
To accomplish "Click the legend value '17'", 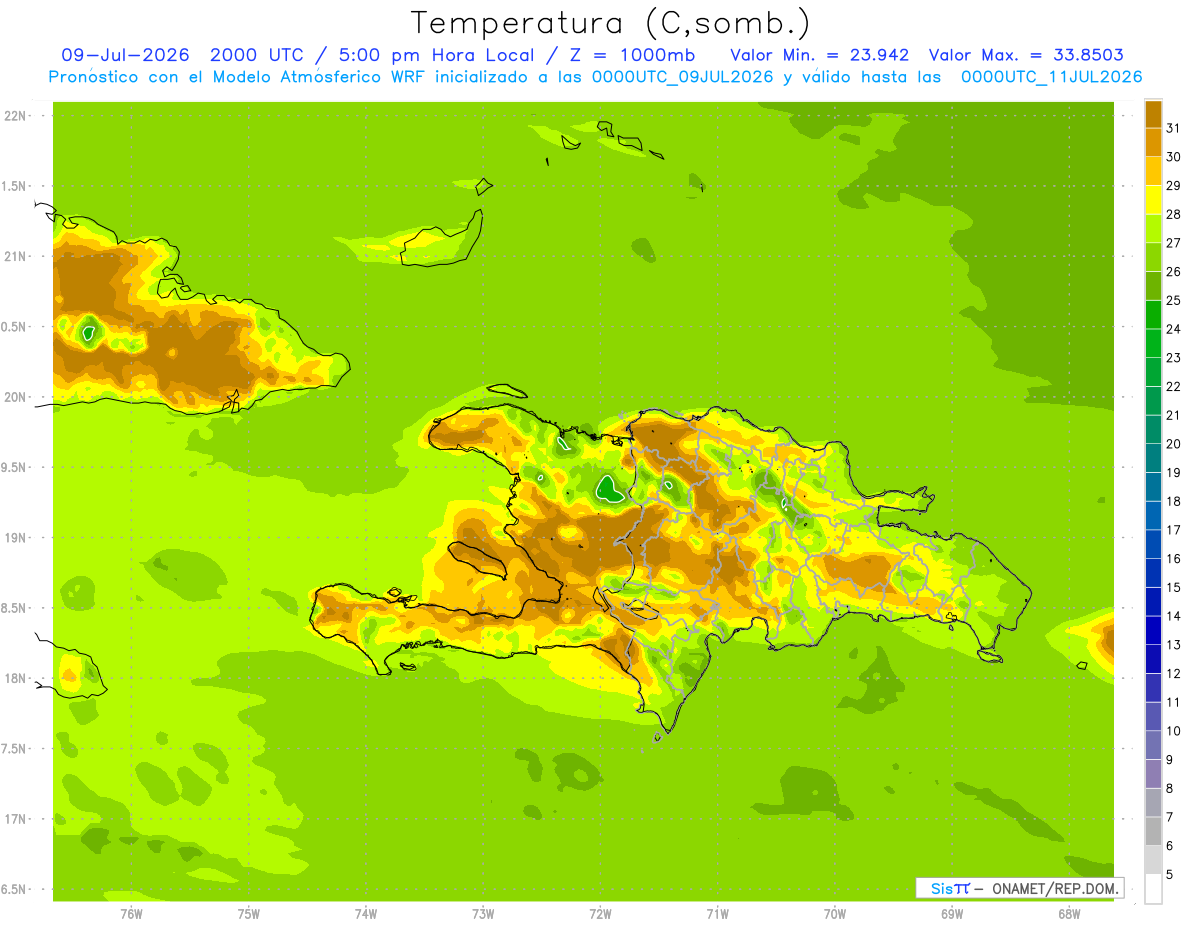I will [x=1174, y=529].
